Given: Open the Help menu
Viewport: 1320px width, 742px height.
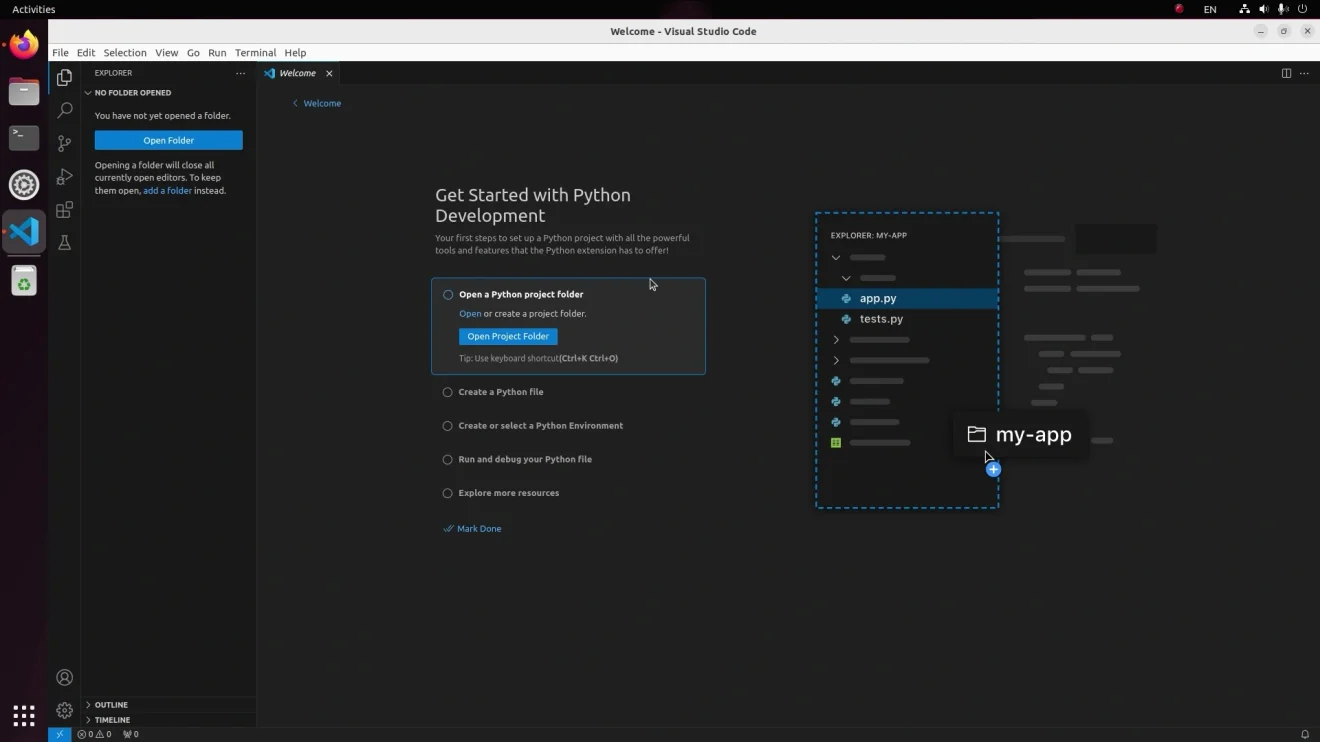Looking at the screenshot, I should tap(295, 53).
